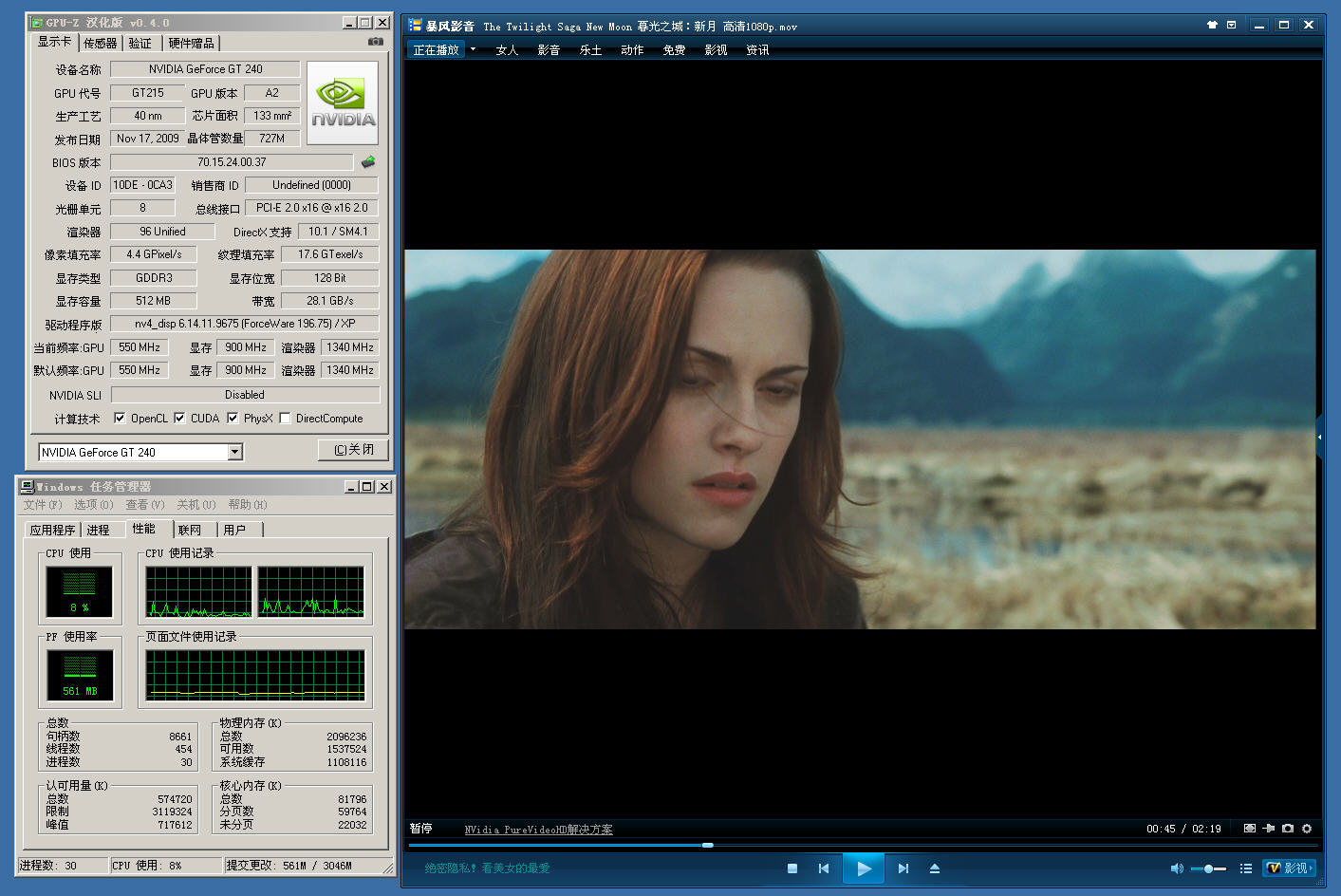
Task: Expand the side panel arrow on player edge
Action: pos(1319,437)
